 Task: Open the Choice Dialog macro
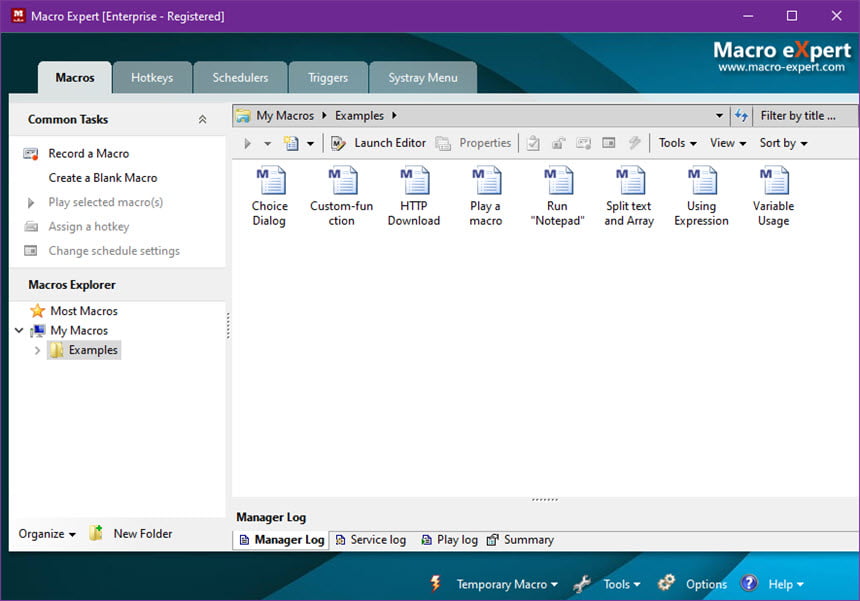tap(269, 196)
